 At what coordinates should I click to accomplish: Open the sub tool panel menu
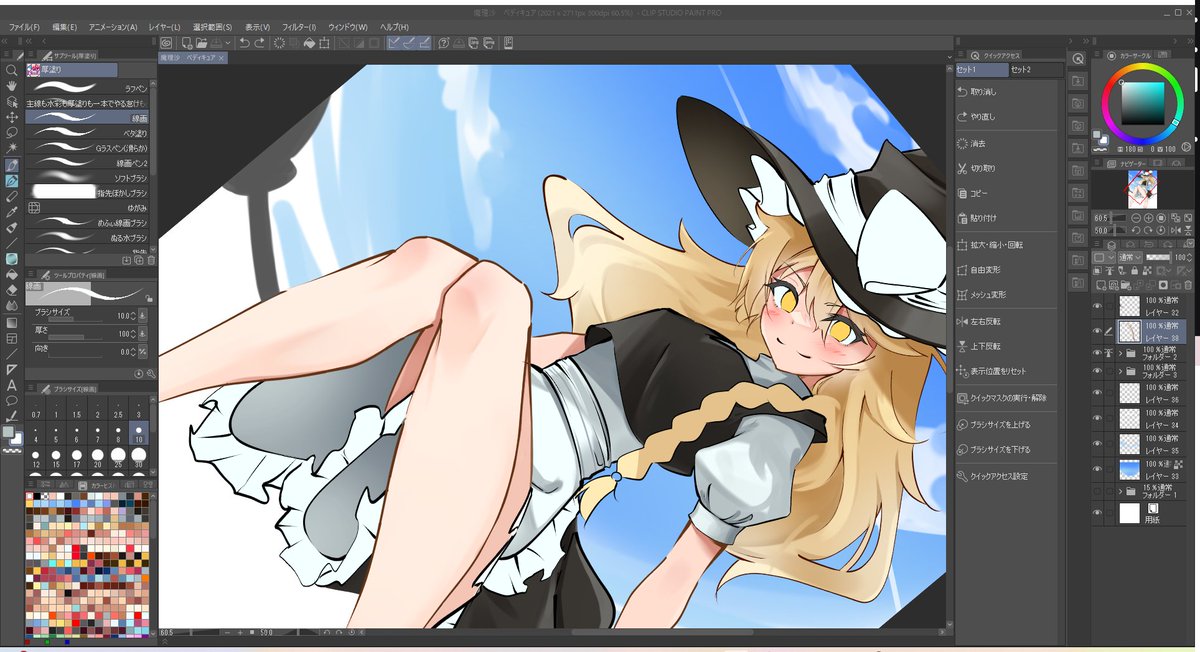[31, 54]
